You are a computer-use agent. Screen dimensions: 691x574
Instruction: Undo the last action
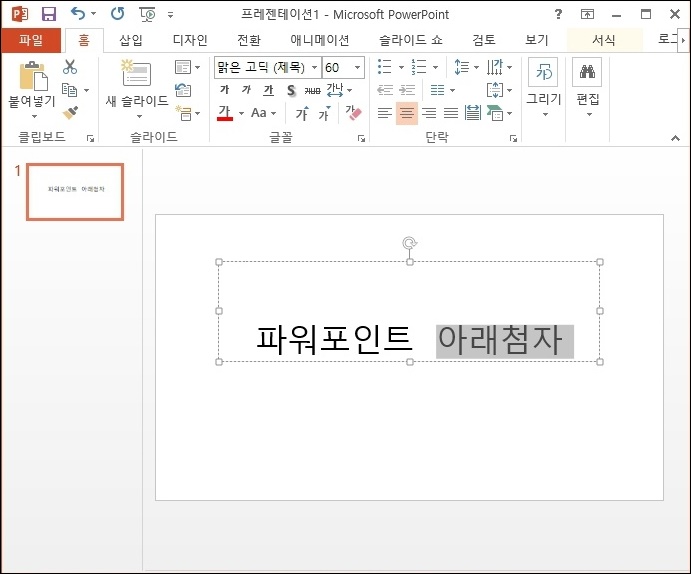(78, 14)
